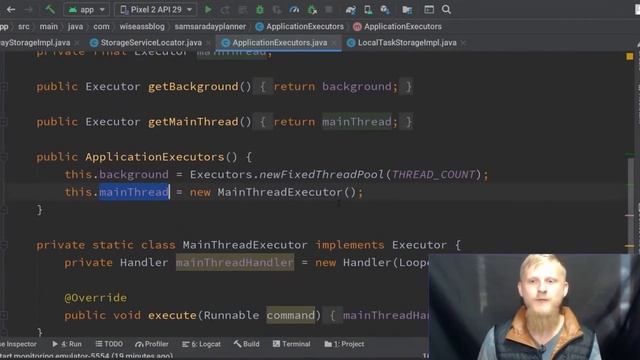Viewport: 640px width, 360px height.
Task: Build project with the hammer icon
Action: coord(50,9)
